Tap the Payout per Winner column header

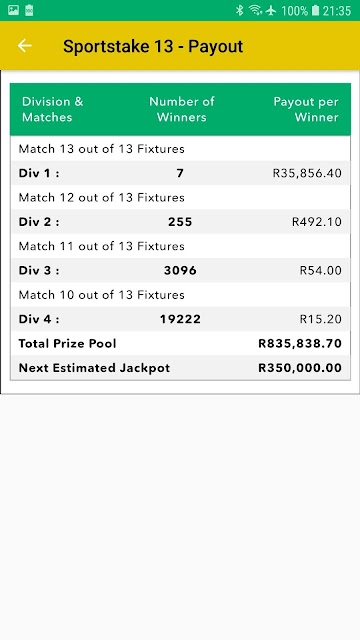[306, 109]
